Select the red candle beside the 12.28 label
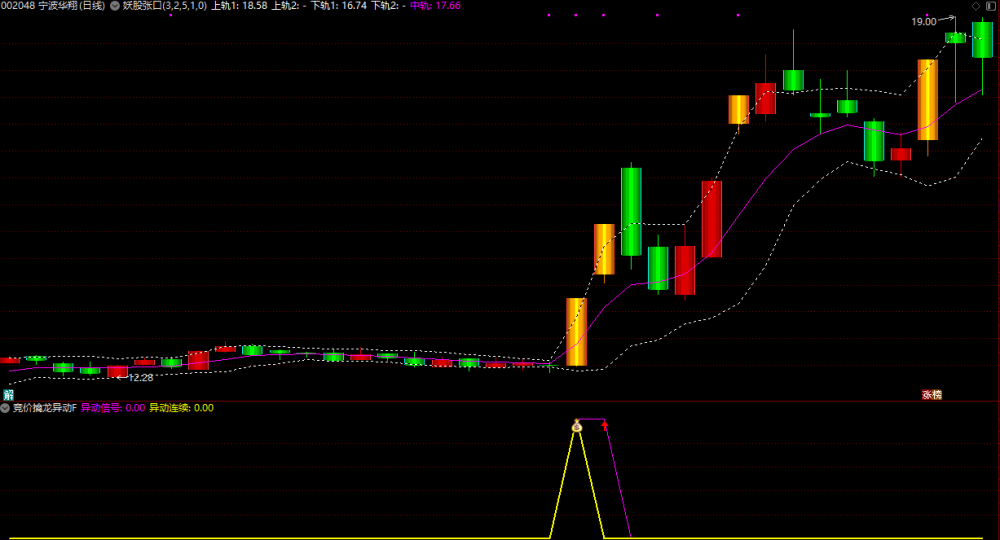Image resolution: width=1000 pixels, height=540 pixels. tap(117, 371)
